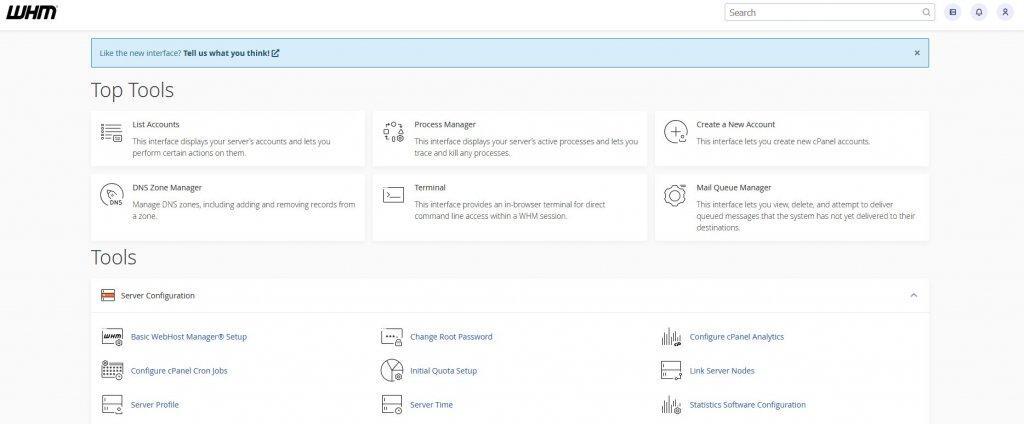Open Server Profile link
The width and height of the screenshot is (1024, 424).
pos(155,404)
